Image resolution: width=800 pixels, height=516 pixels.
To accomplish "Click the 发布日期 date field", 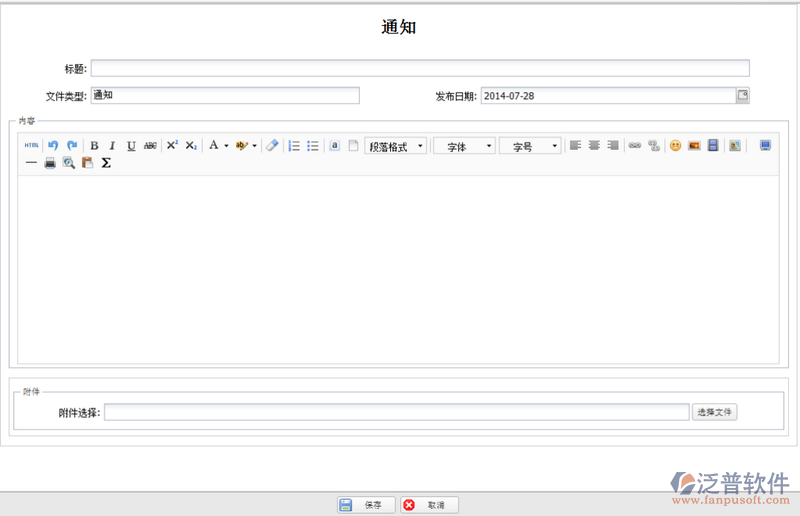I will click(609, 95).
